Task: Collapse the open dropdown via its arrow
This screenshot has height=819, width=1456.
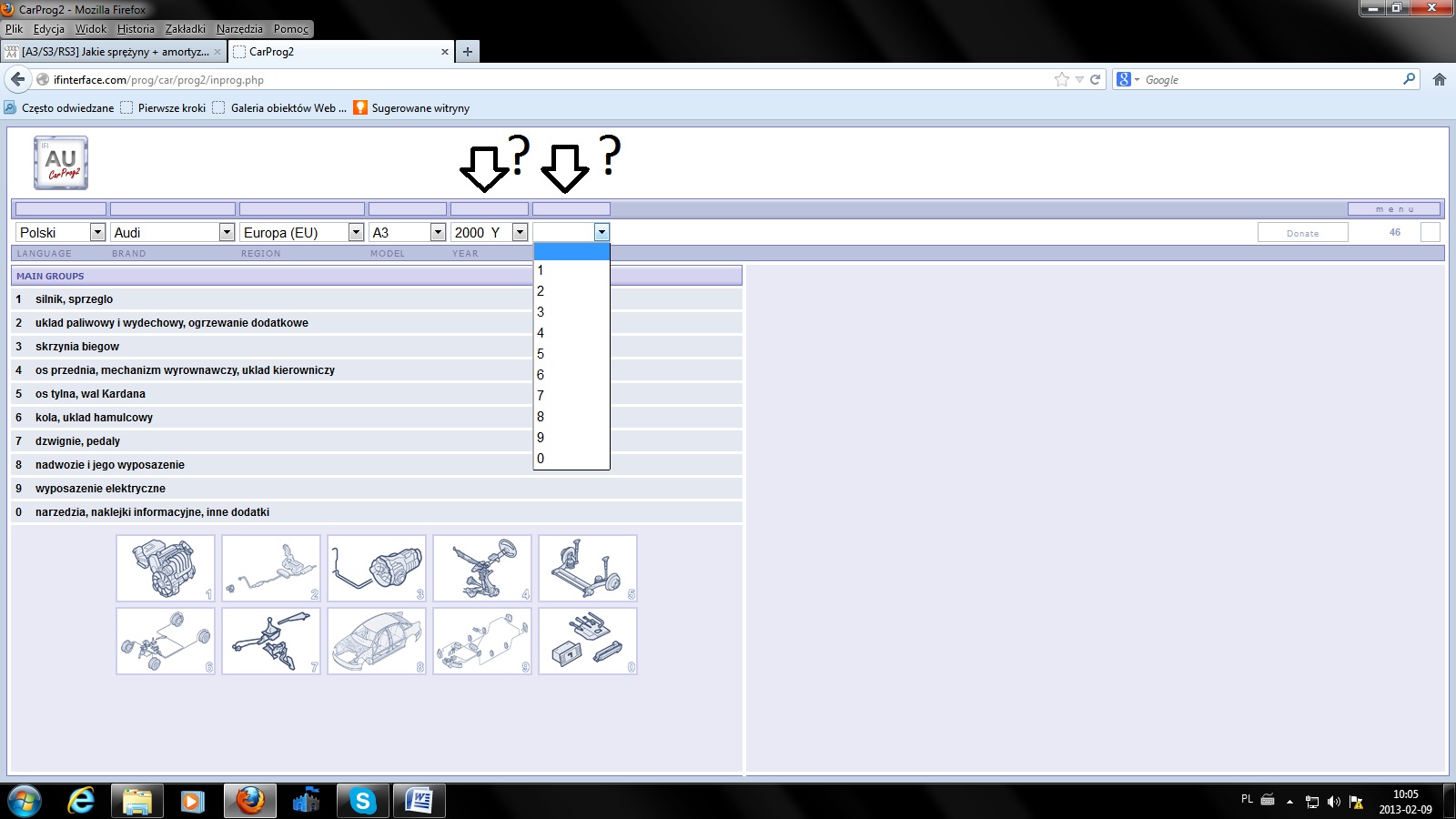Action: (602, 232)
